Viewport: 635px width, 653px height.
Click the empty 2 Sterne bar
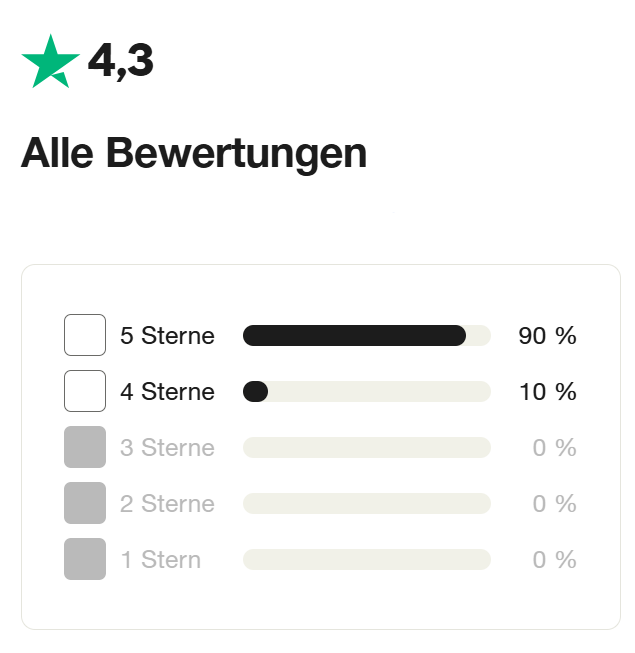point(366,504)
